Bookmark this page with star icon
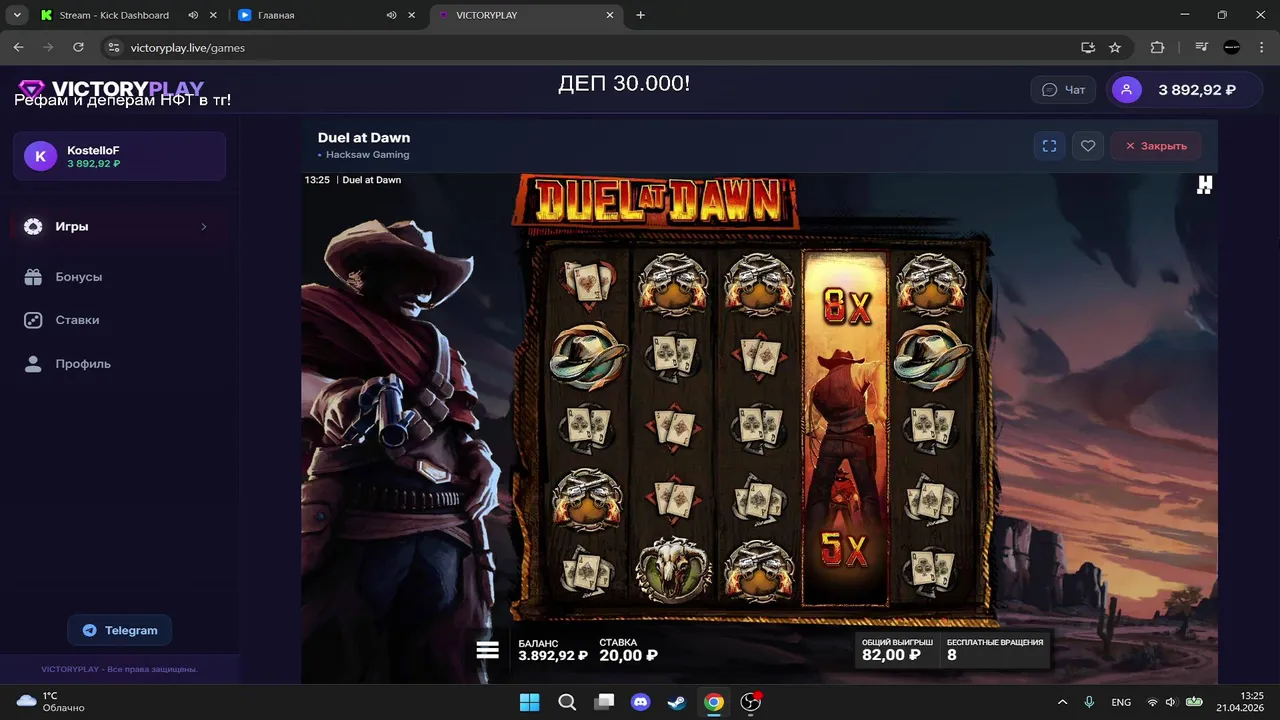1280x720 pixels. point(1115,47)
